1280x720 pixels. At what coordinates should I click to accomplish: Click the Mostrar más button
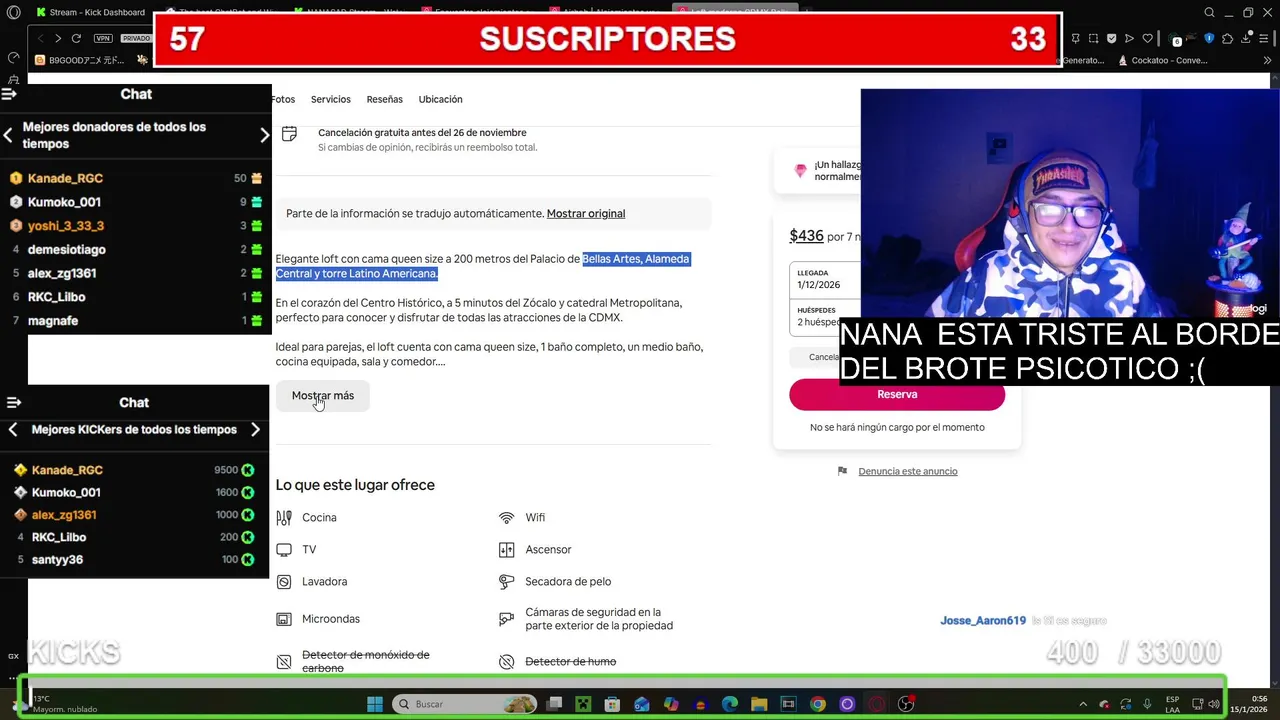tap(322, 396)
